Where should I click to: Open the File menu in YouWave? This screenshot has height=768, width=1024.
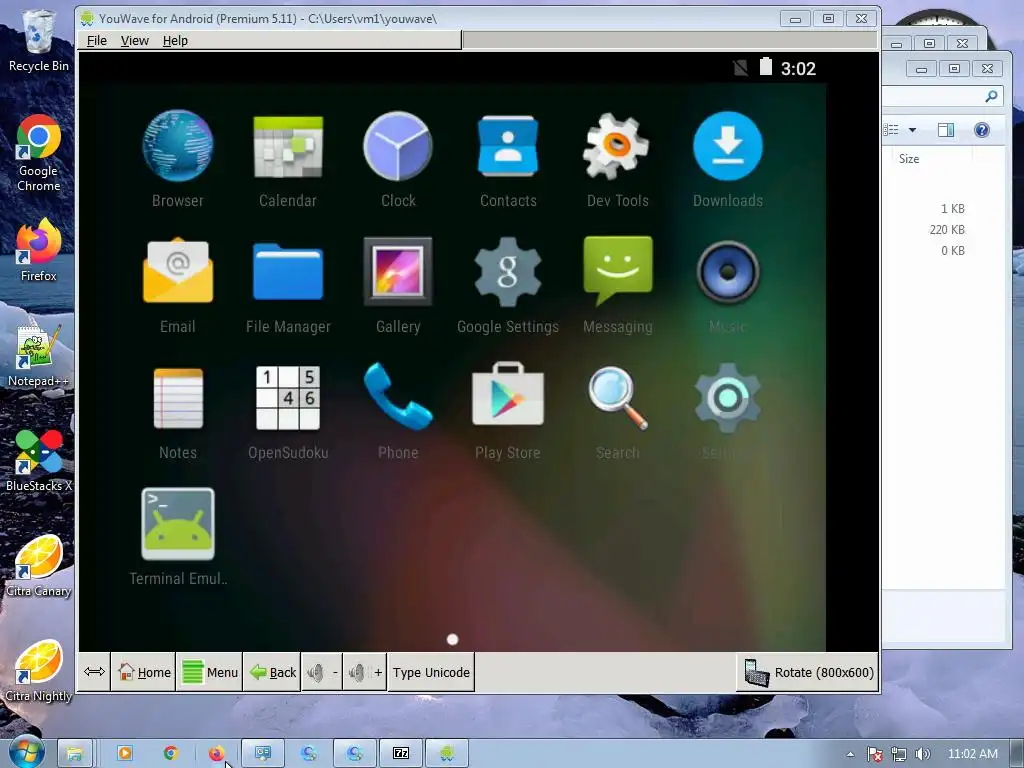(97, 40)
